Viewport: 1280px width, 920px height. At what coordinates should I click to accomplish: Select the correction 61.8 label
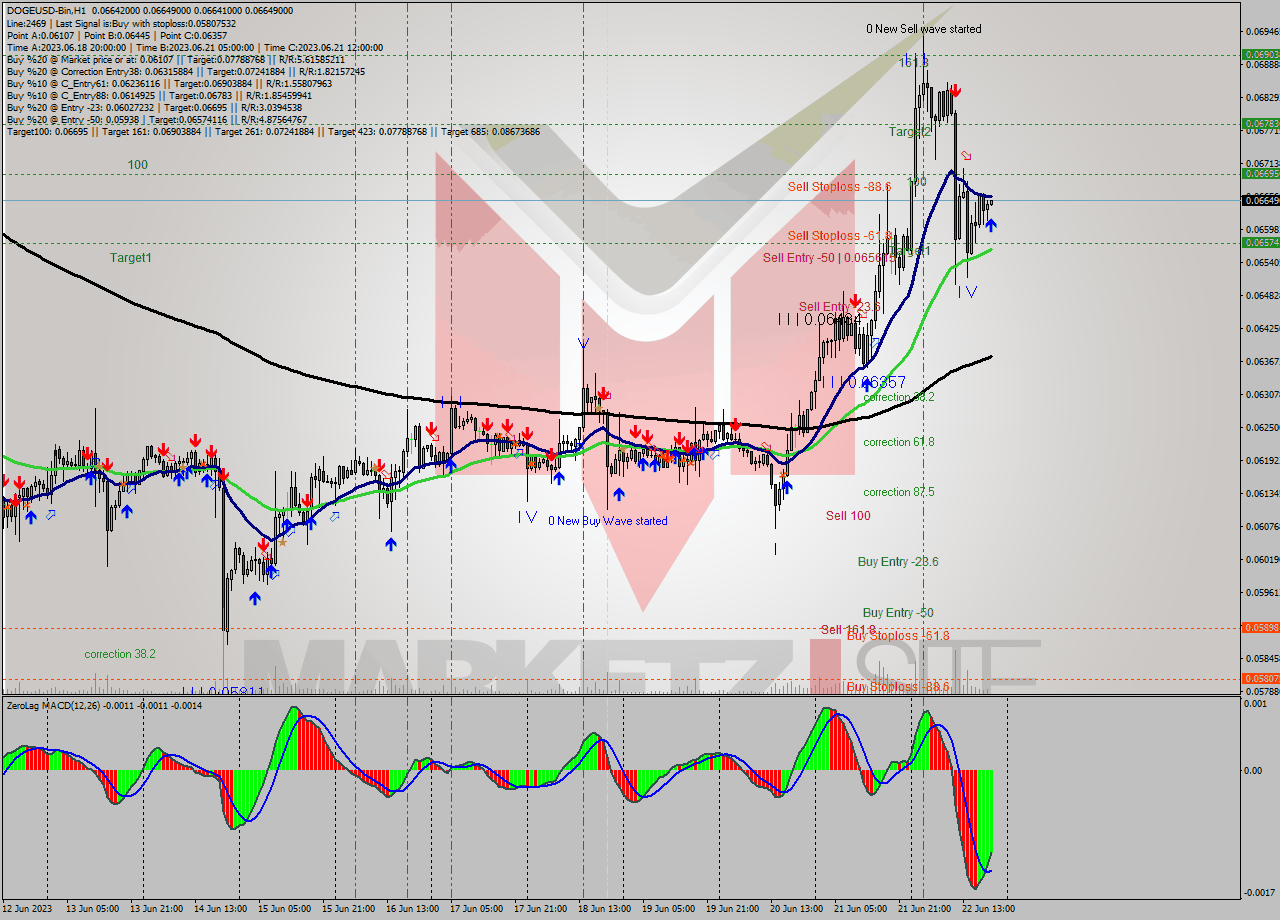[x=899, y=442]
